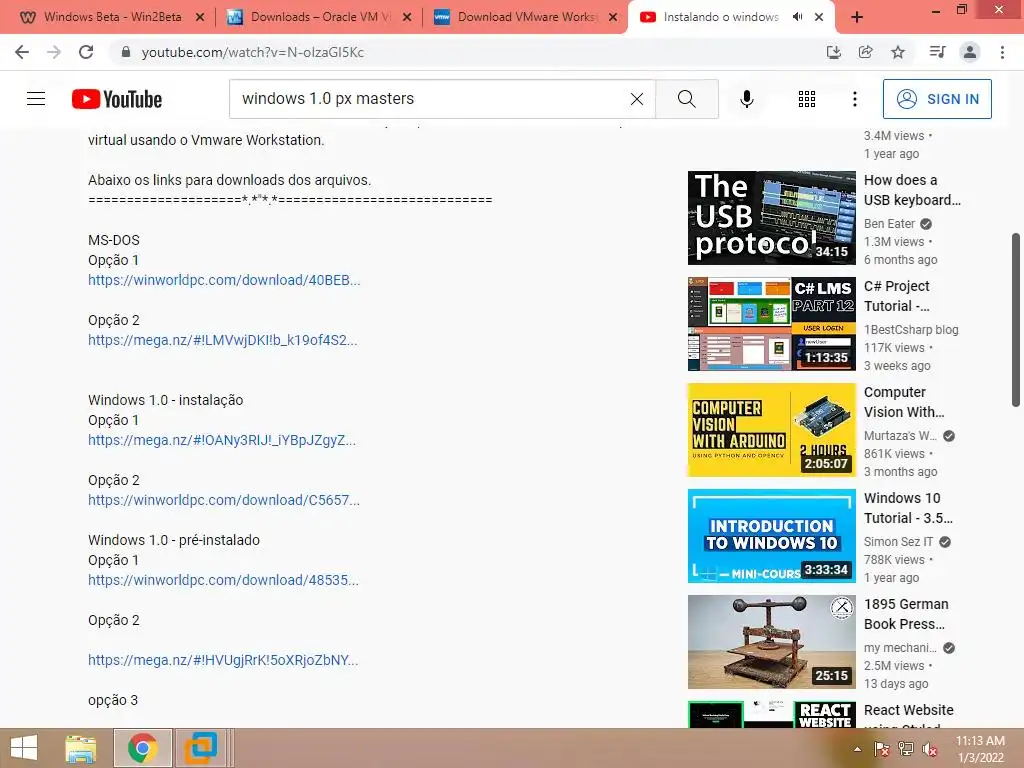Open the How does a USB keyboard title
Image resolution: width=1024 pixels, height=768 pixels.
912,190
